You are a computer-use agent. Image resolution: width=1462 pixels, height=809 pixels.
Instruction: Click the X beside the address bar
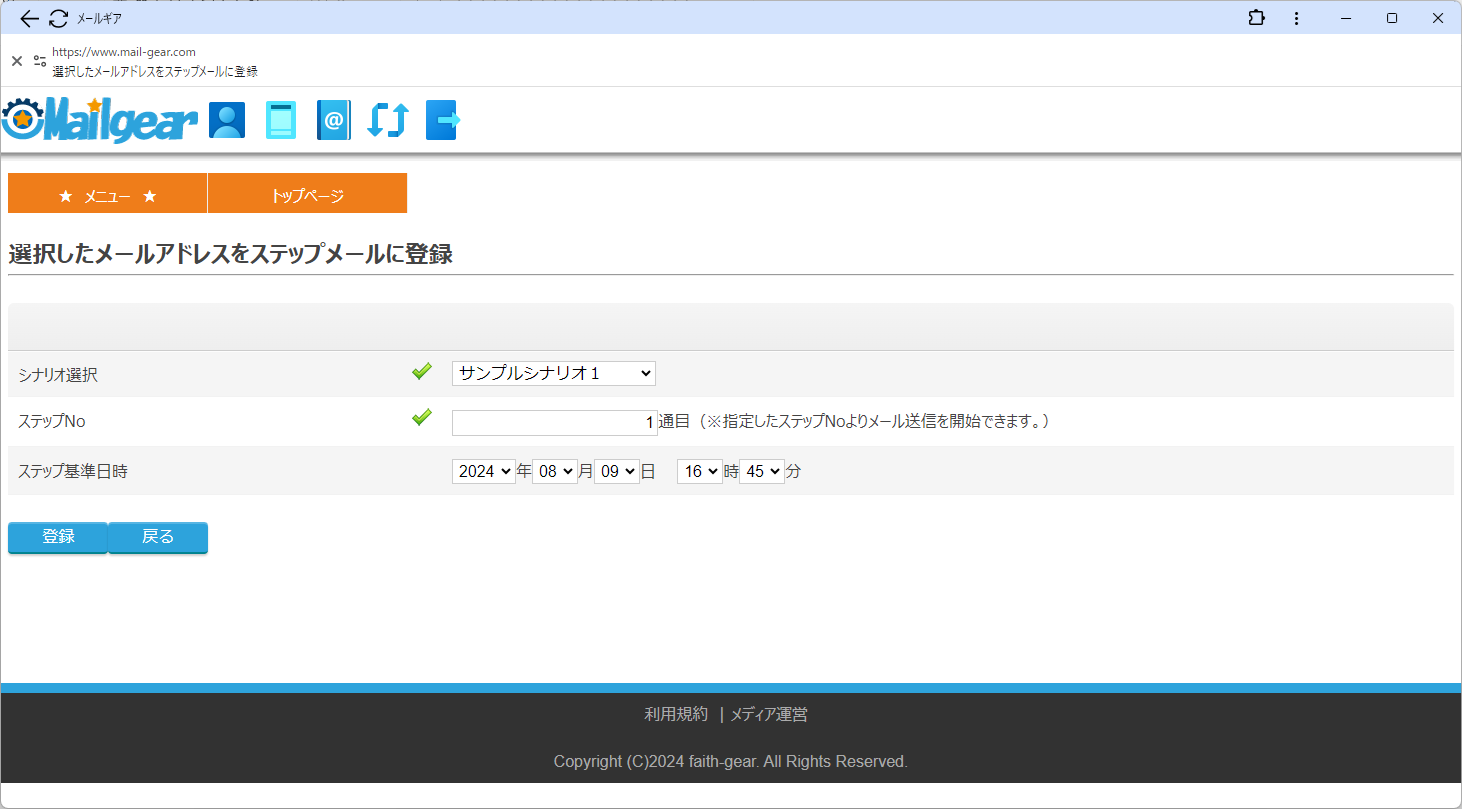coord(17,61)
